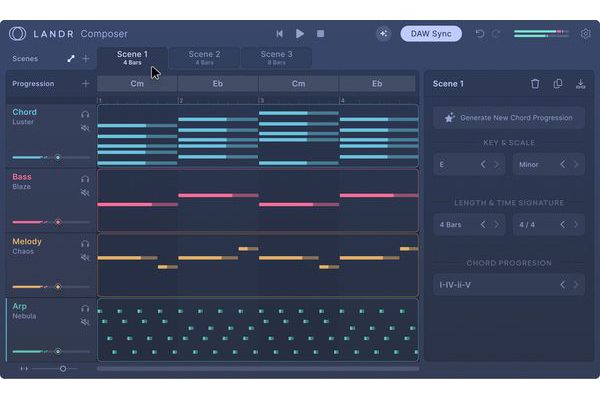Adjust the Arp track volume slider
600x400 pixels.
coord(57,351)
